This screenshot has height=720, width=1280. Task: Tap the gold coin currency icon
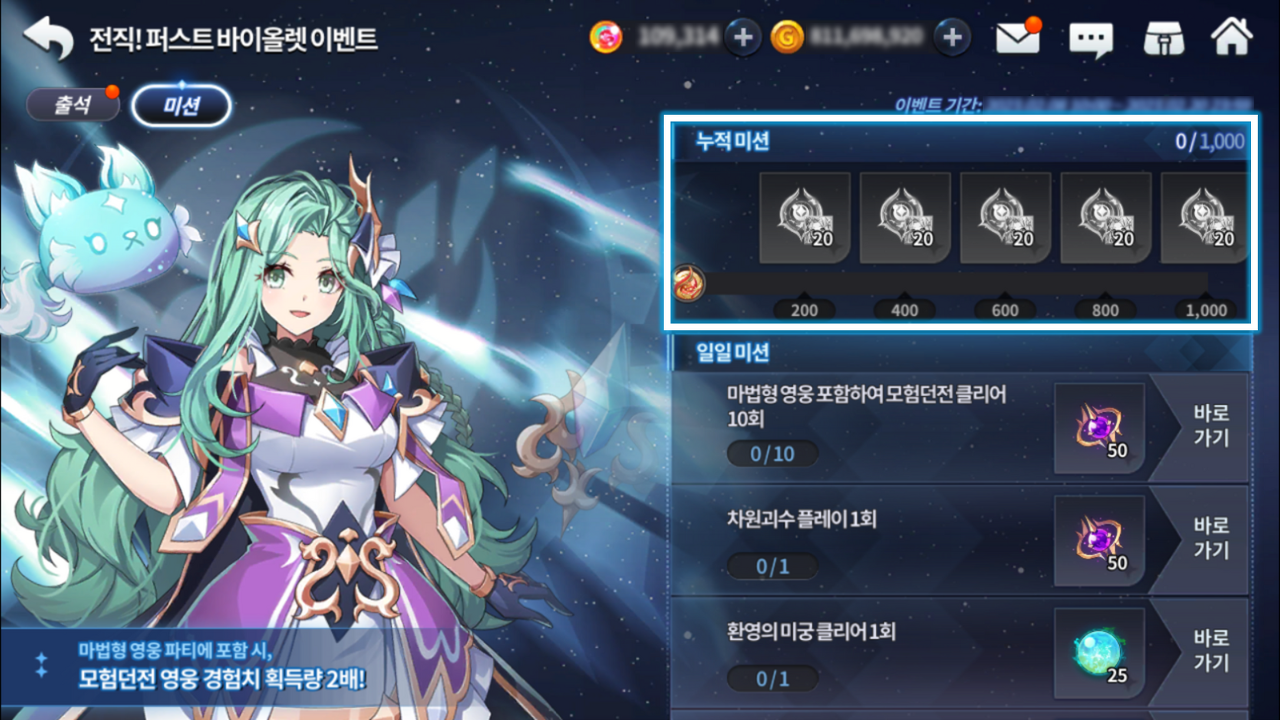pos(787,38)
